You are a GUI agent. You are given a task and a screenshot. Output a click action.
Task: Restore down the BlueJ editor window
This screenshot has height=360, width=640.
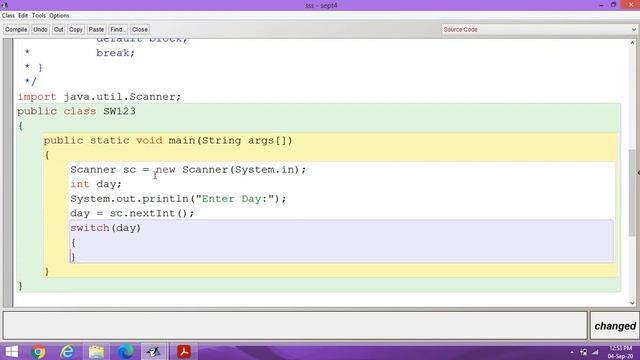tap(613, 5)
